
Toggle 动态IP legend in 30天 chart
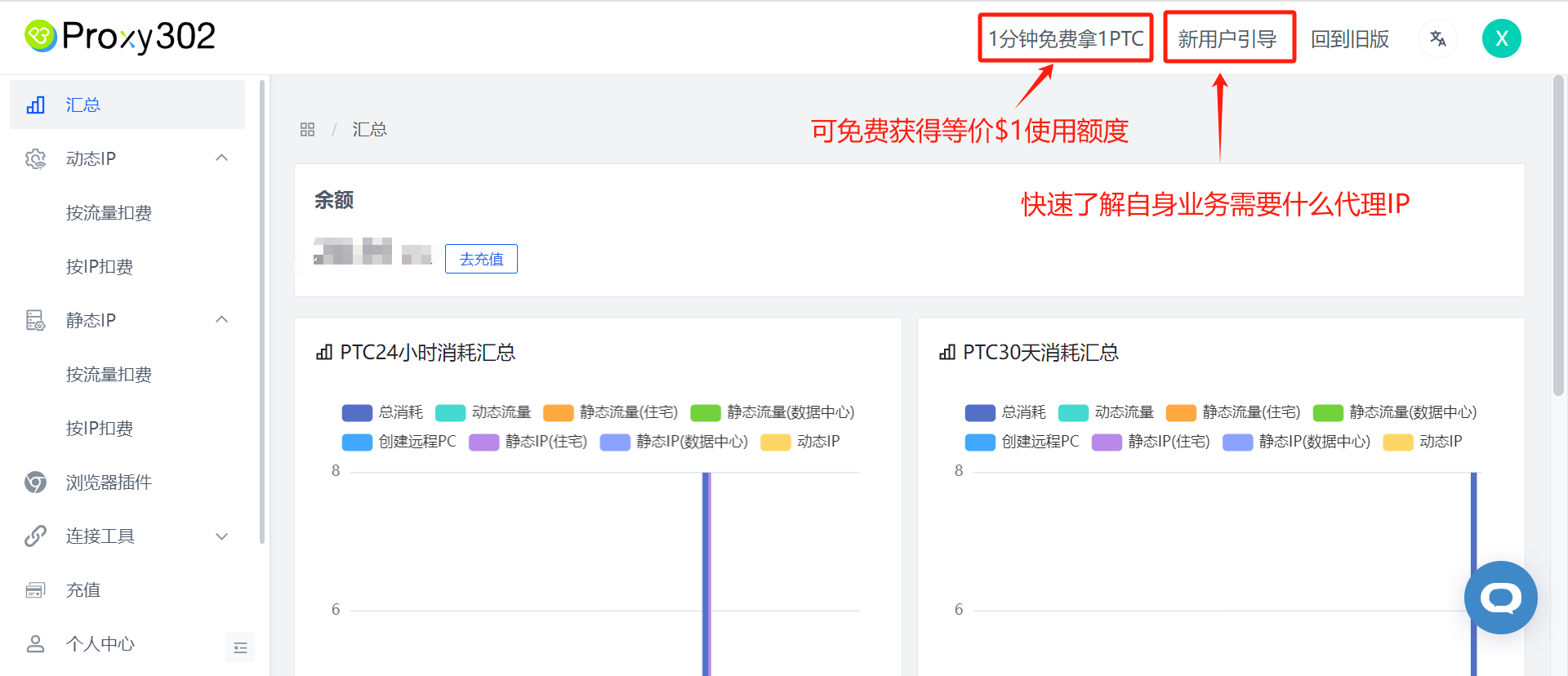pyautogui.click(x=1423, y=442)
